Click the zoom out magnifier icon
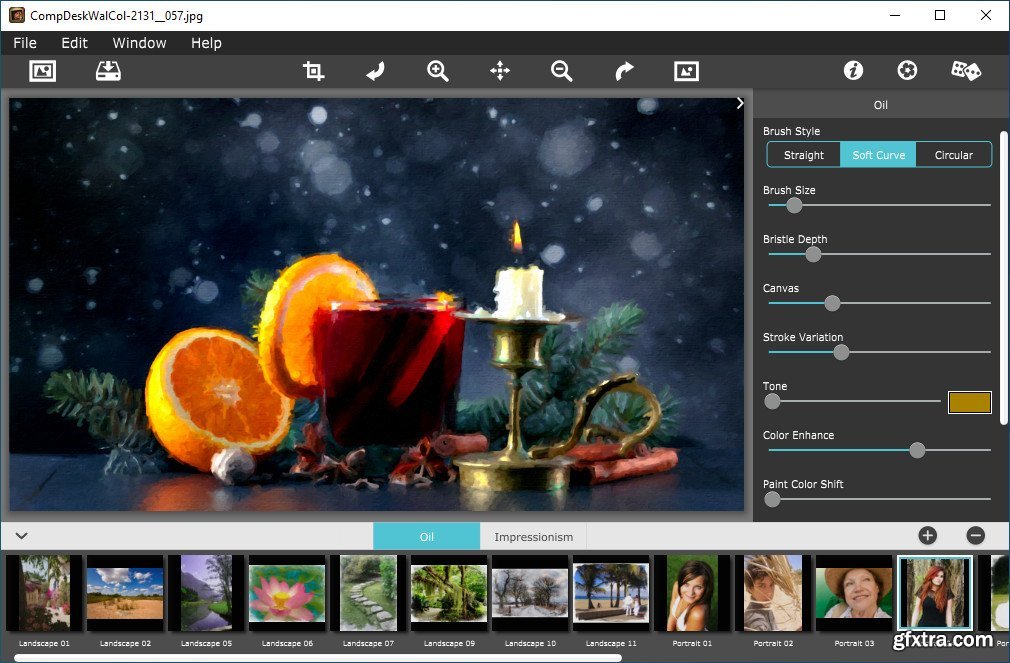 pyautogui.click(x=561, y=71)
